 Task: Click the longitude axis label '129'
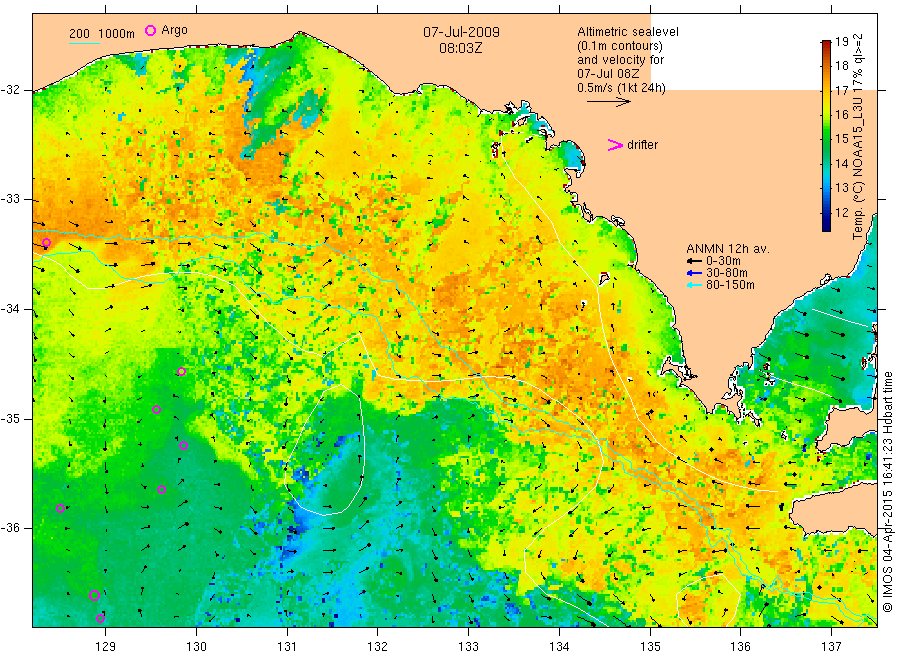(106, 647)
